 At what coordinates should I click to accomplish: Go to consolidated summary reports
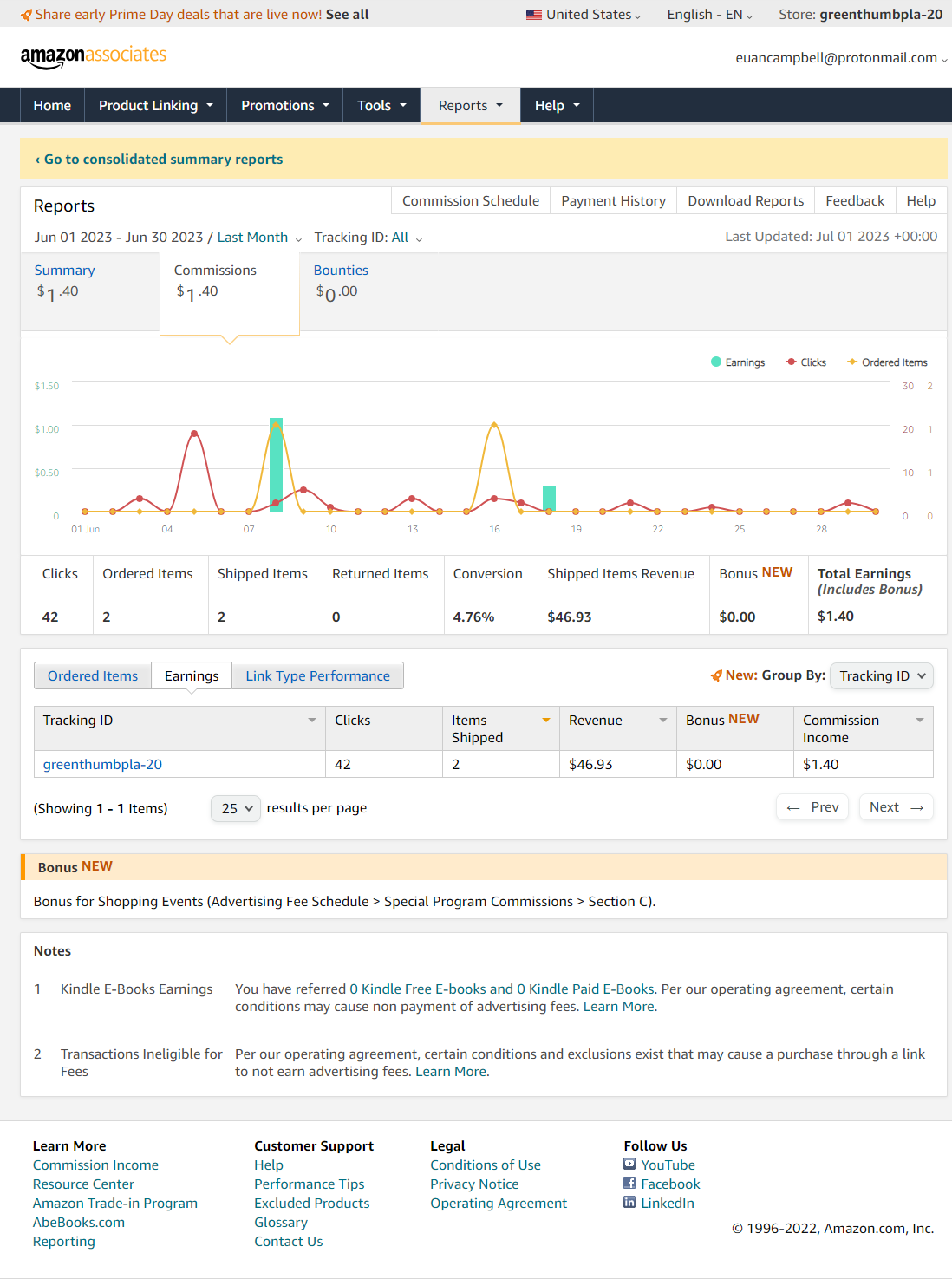pos(159,159)
